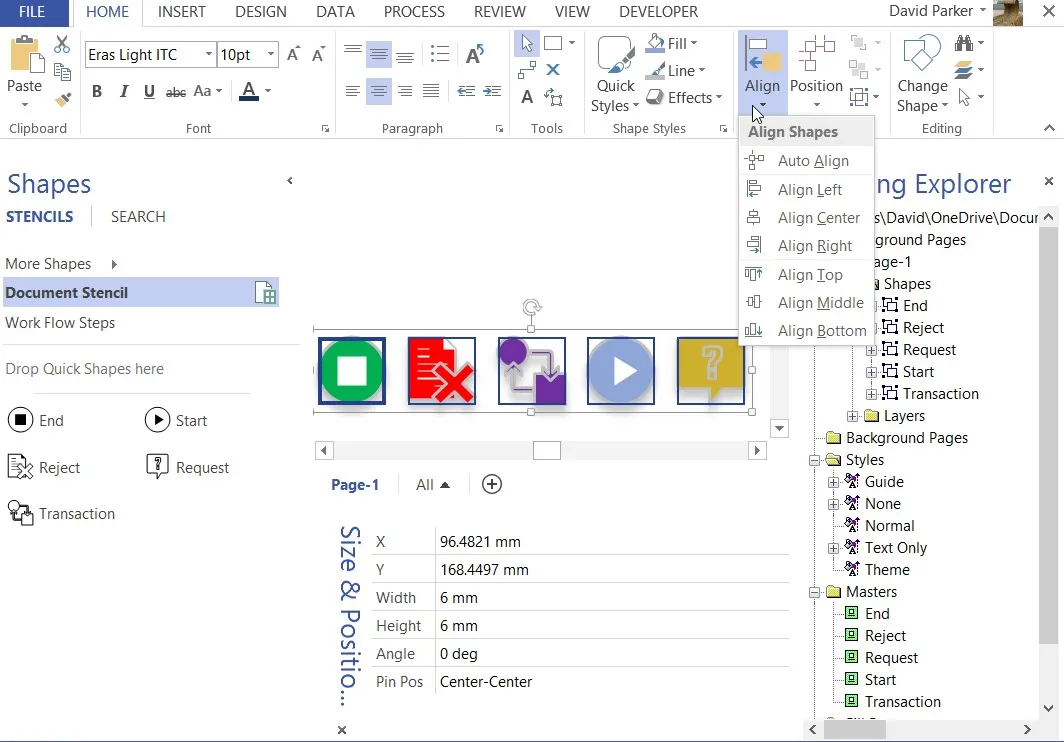This screenshot has width=1064, height=742.
Task: Select the purple Transaction shape on canvas
Action: tap(531, 371)
